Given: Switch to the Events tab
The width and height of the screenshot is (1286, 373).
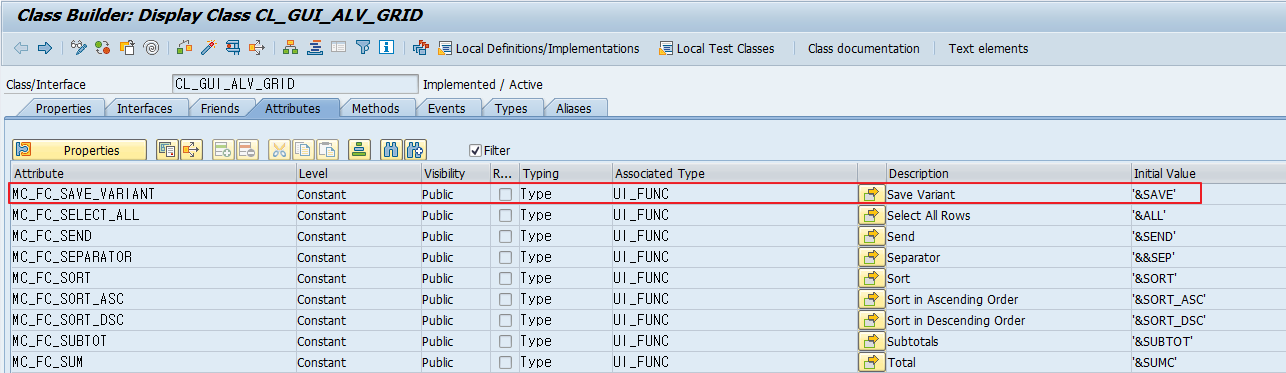Looking at the screenshot, I should click(446, 108).
